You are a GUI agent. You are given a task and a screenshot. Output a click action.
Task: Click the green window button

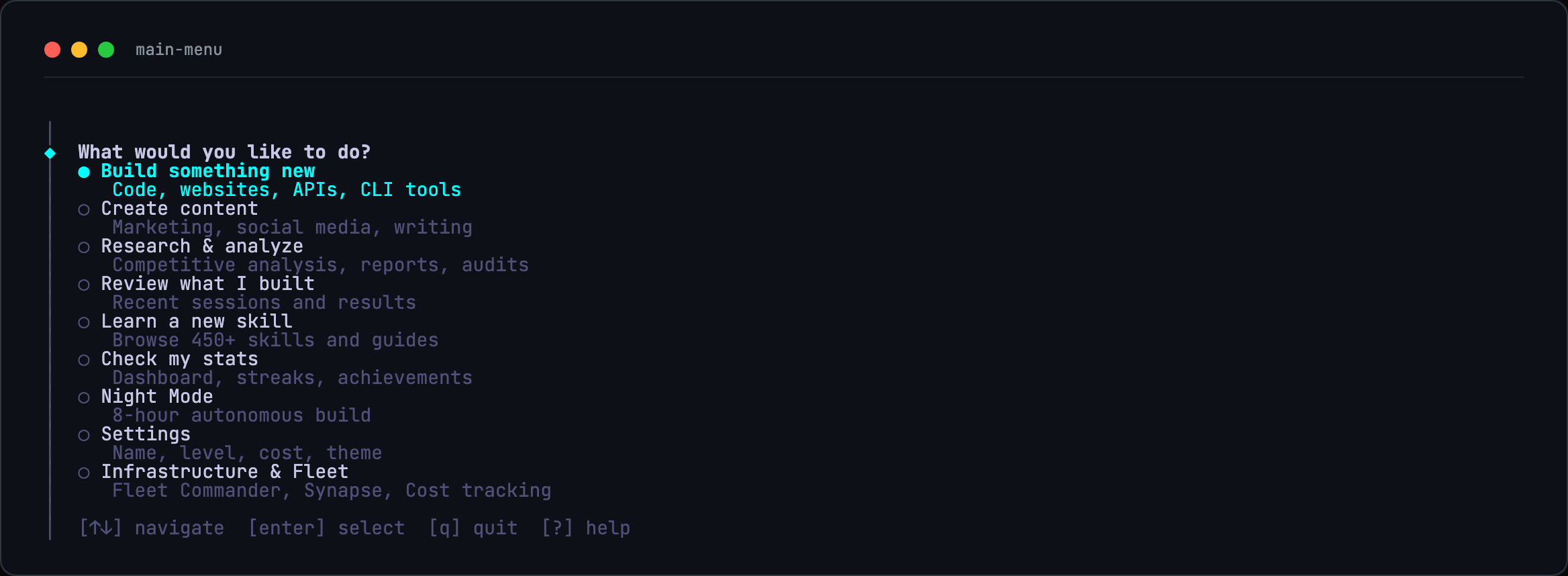106,50
